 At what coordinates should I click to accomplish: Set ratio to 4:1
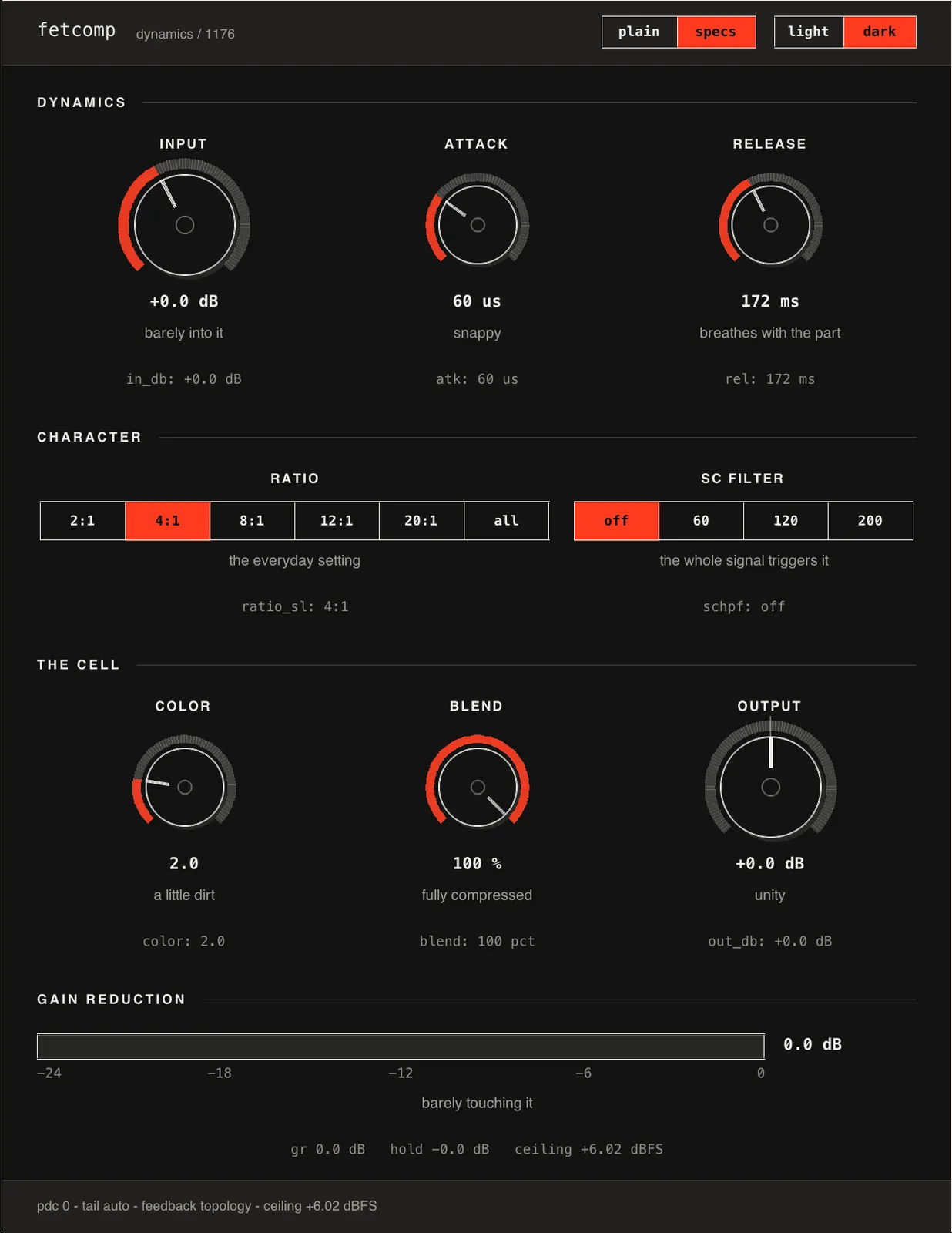click(167, 521)
